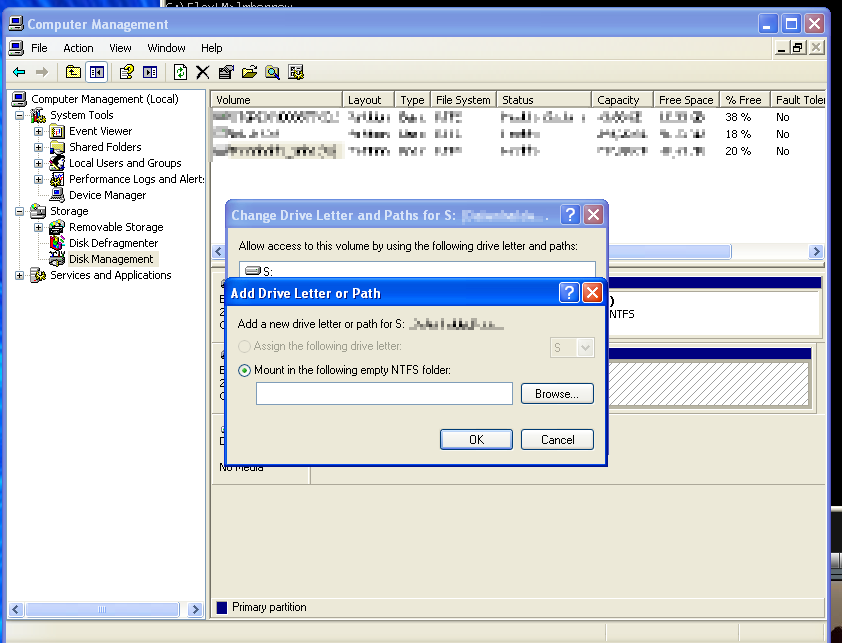Collapse the Storage tree node

[19, 211]
